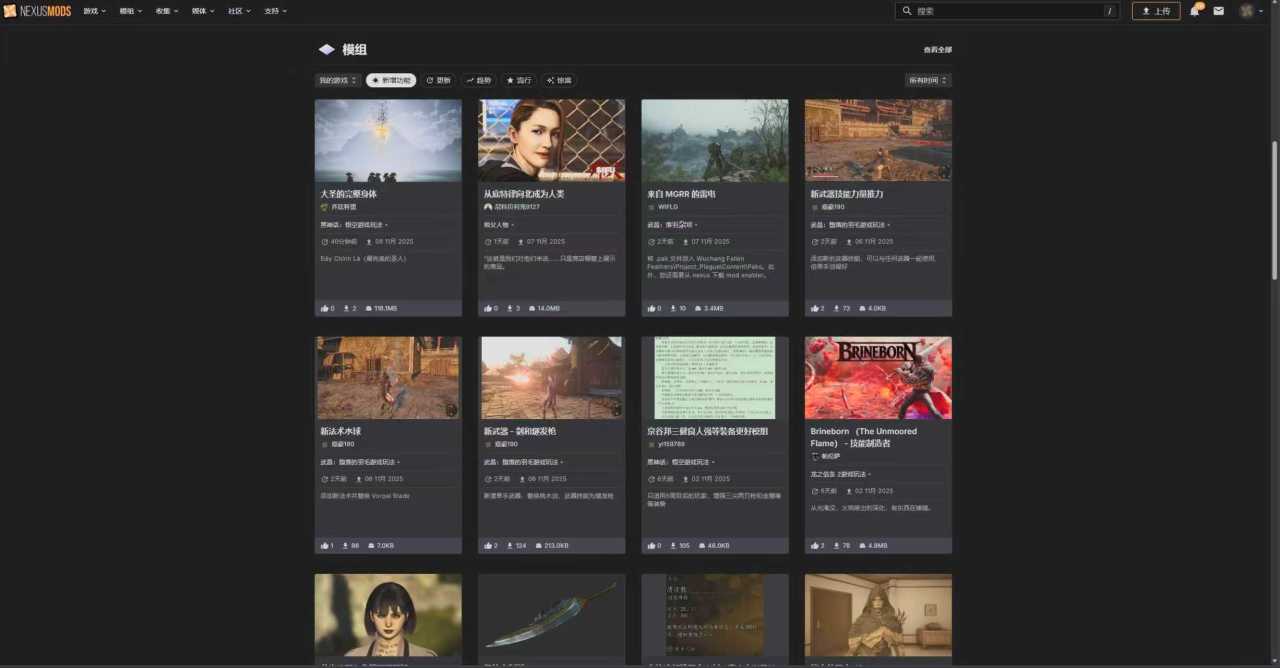
Task: Open the Brineborn mod thumbnail
Action: point(878,378)
